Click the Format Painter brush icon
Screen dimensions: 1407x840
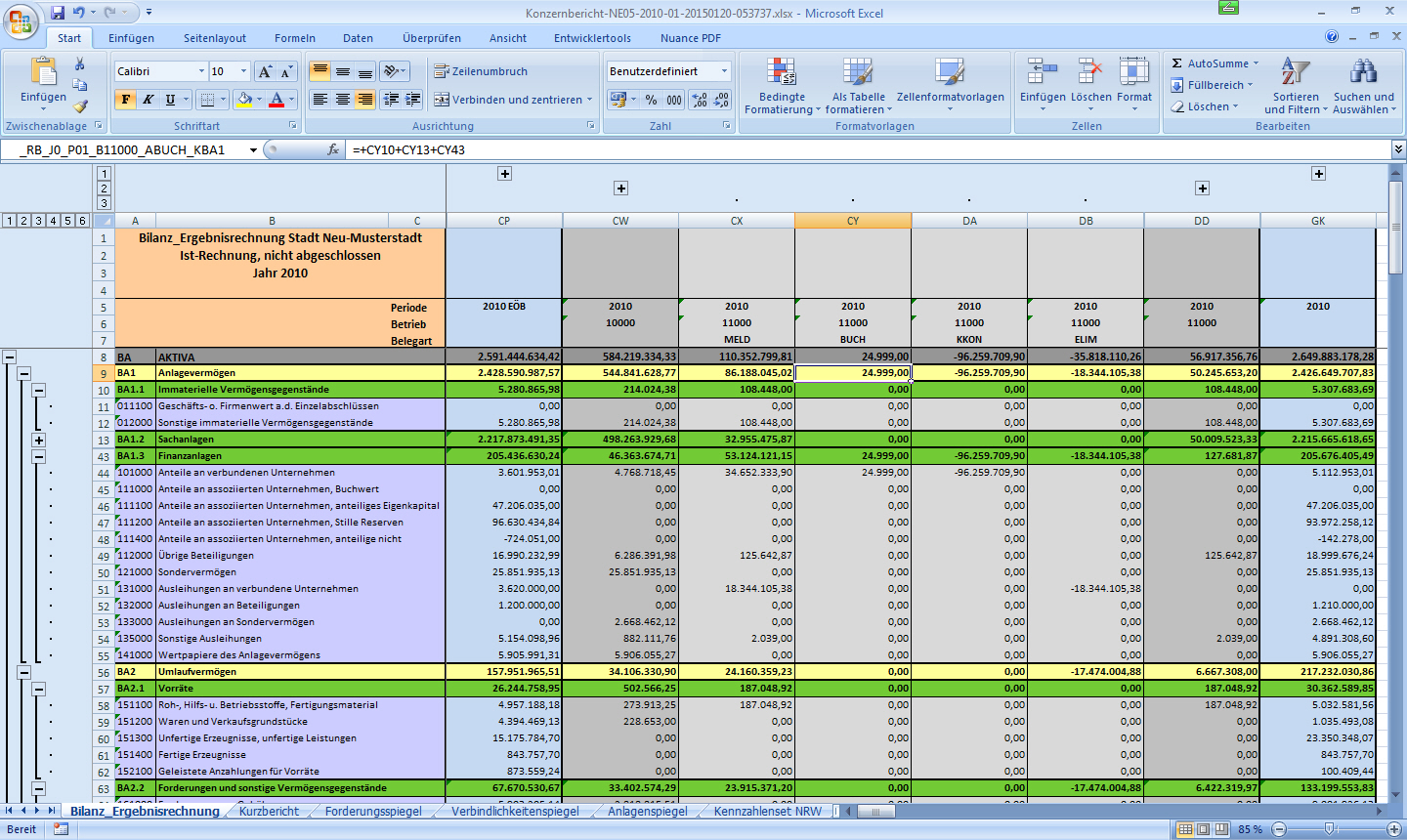coord(80,106)
